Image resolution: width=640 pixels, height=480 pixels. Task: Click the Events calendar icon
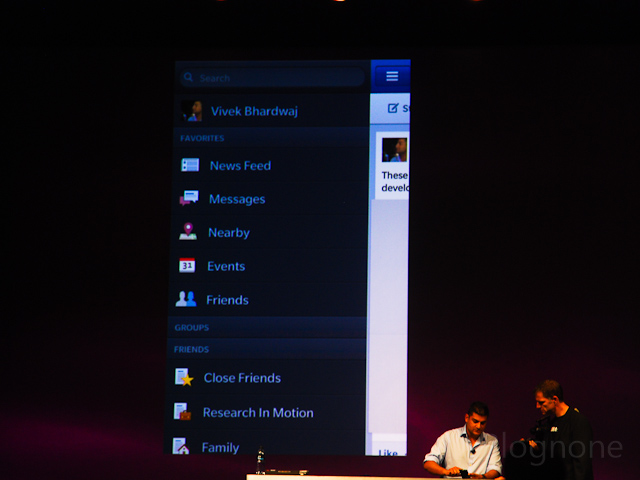[x=187, y=265]
